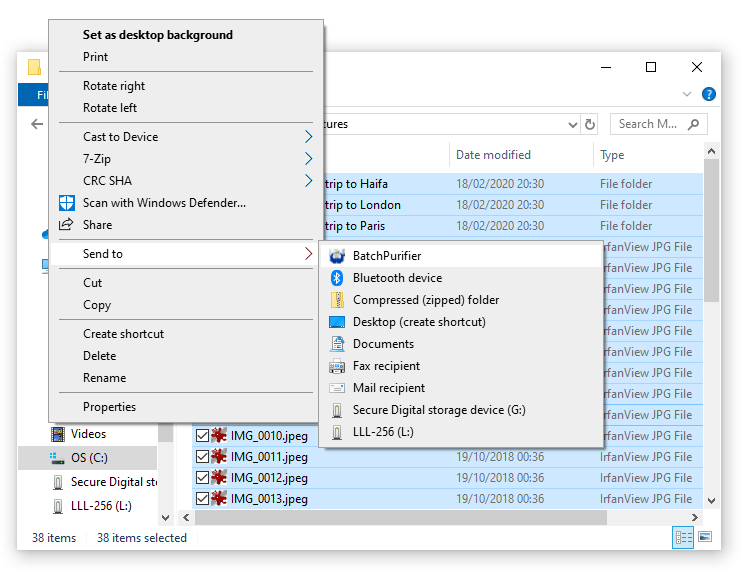744x575 pixels.
Task: Uncheck the IMG_0012.jpeg checkbox
Action: click(x=202, y=478)
